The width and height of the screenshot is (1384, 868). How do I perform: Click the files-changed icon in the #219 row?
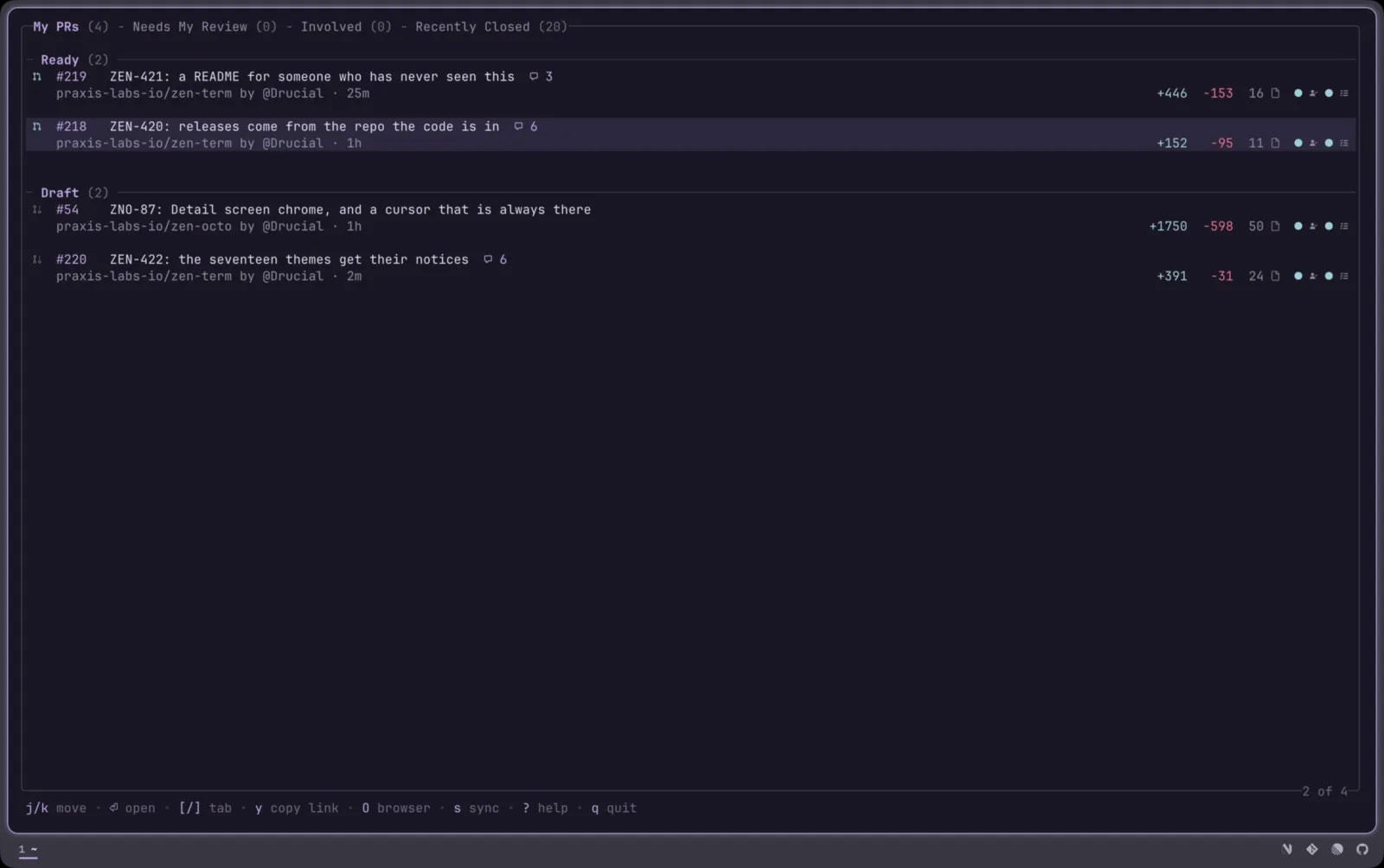pyautogui.click(x=1275, y=93)
